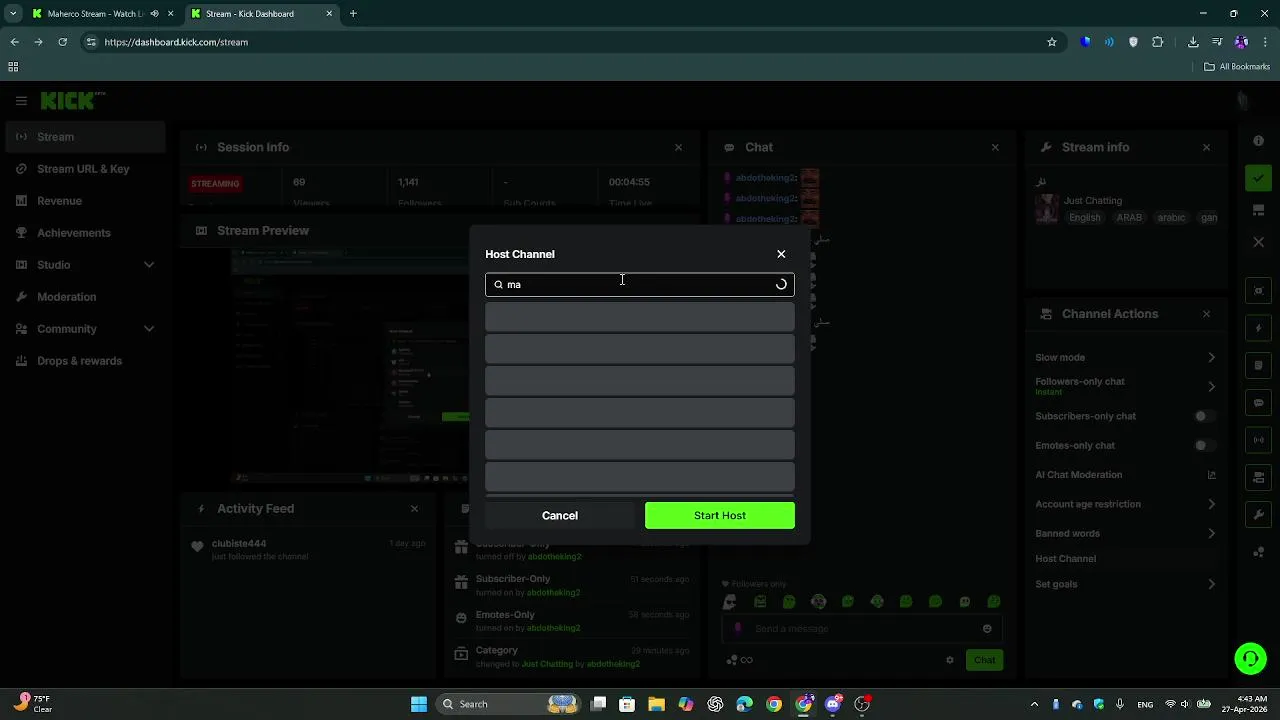Screen dimensions: 1280x720
Task: Open emoji picker in message box
Action: (x=987, y=629)
